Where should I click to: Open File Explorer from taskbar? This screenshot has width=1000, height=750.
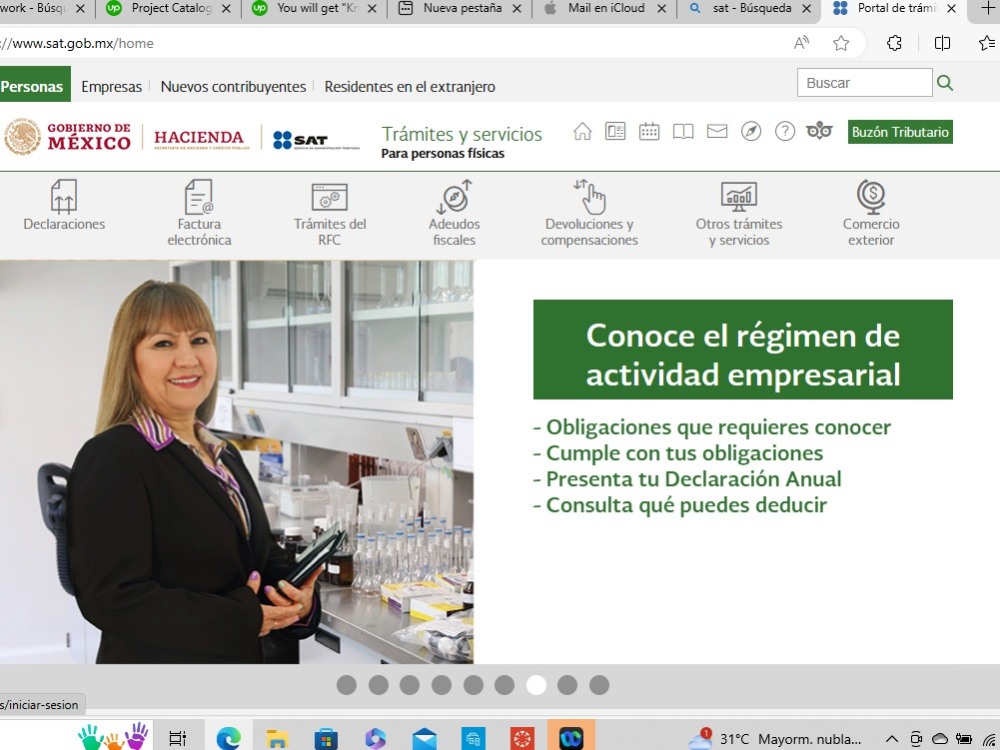[x=277, y=739]
